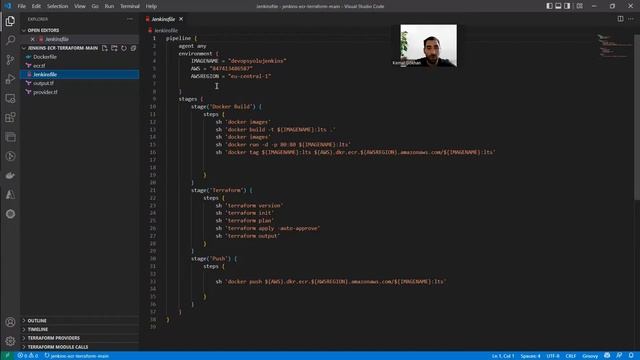
Task: Open the Remote Explorer view
Action: coord(10,98)
